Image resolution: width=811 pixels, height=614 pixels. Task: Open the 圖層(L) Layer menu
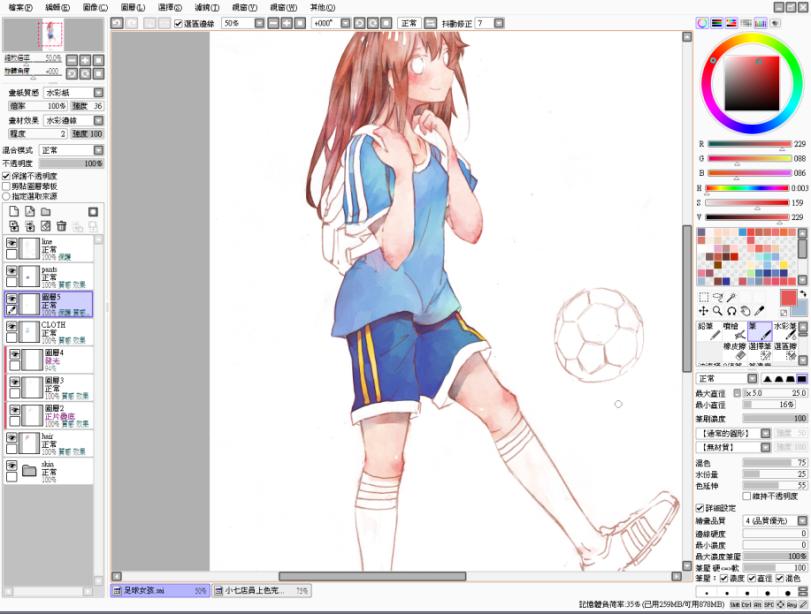(133, 8)
